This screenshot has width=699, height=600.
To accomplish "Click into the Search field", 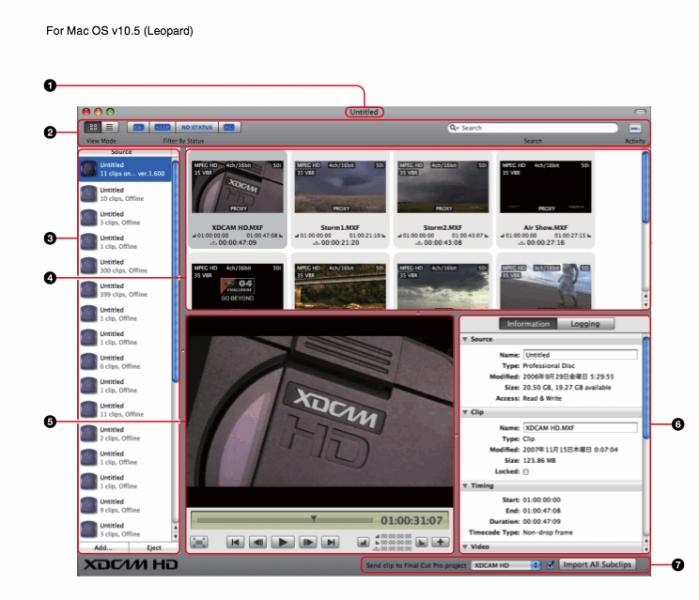I will click(x=533, y=128).
